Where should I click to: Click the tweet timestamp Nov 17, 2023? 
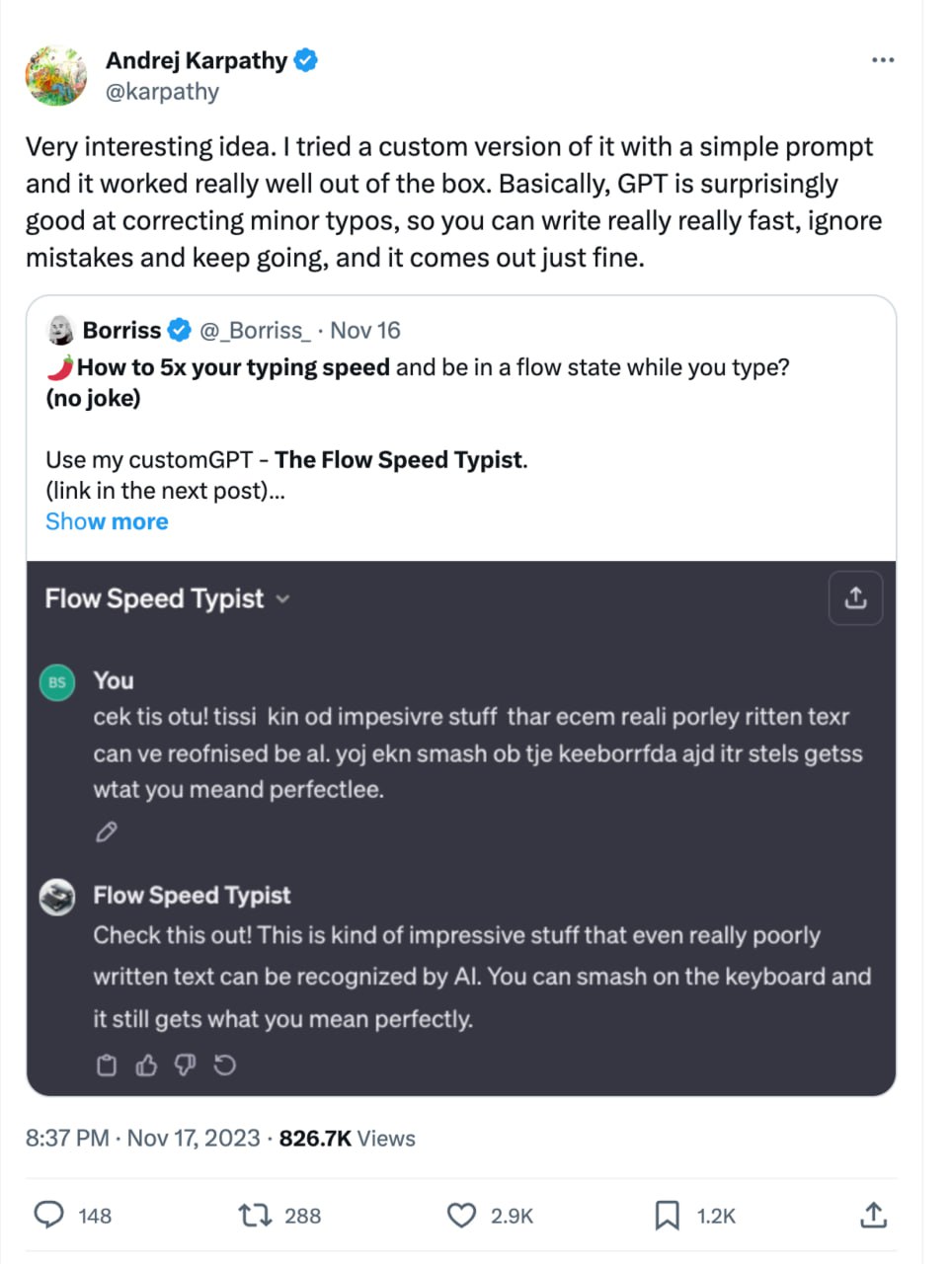click(x=194, y=1138)
